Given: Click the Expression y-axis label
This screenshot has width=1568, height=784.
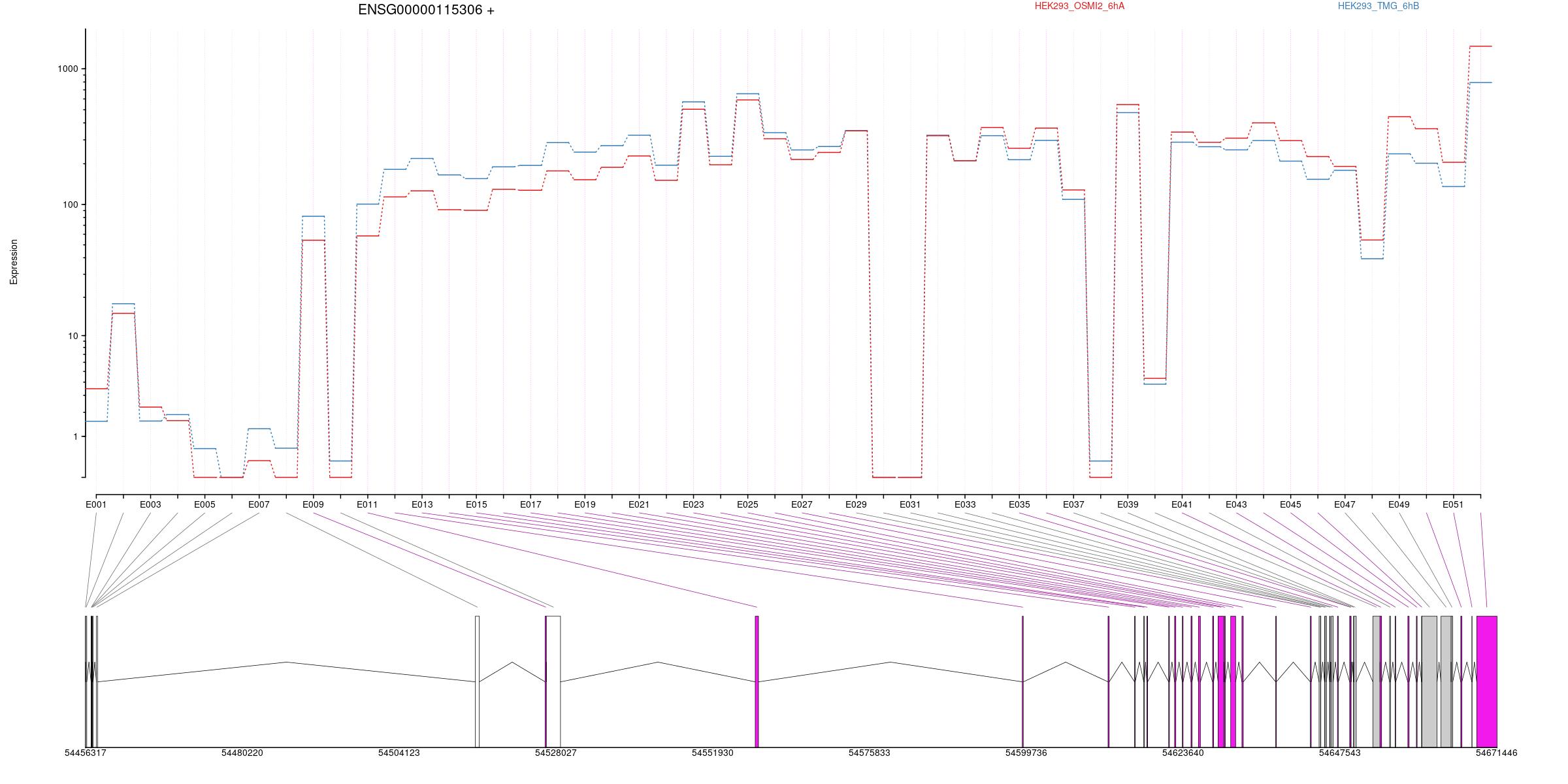Looking at the screenshot, I should [14, 262].
